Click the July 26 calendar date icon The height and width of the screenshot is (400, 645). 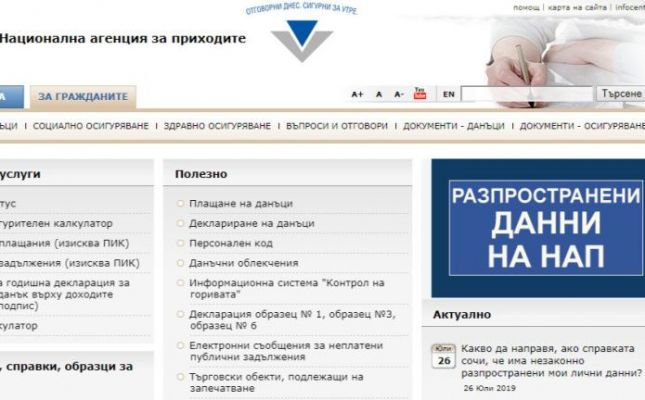pos(443,357)
